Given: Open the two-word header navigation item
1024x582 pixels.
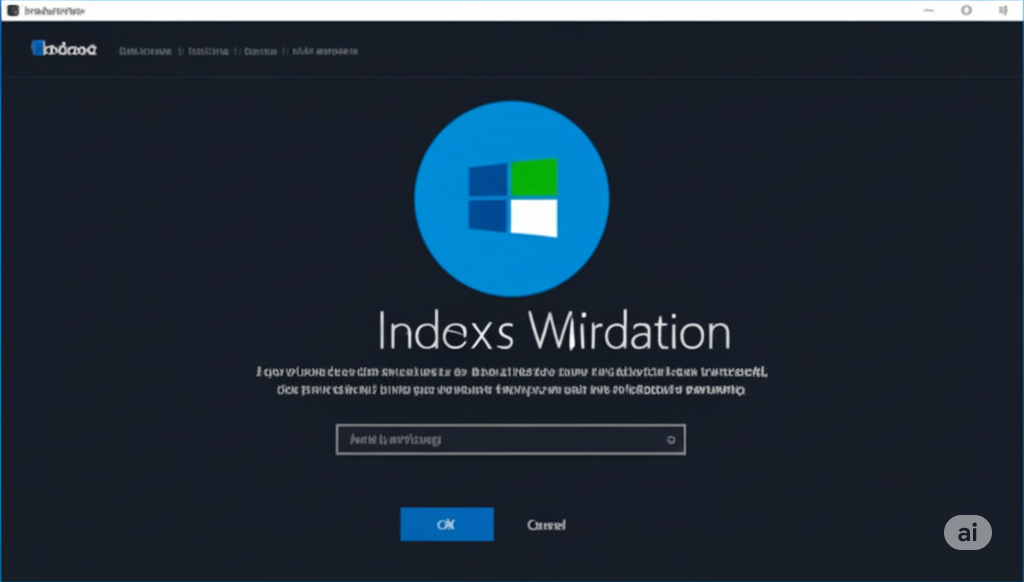Looking at the screenshot, I should tap(325, 51).
